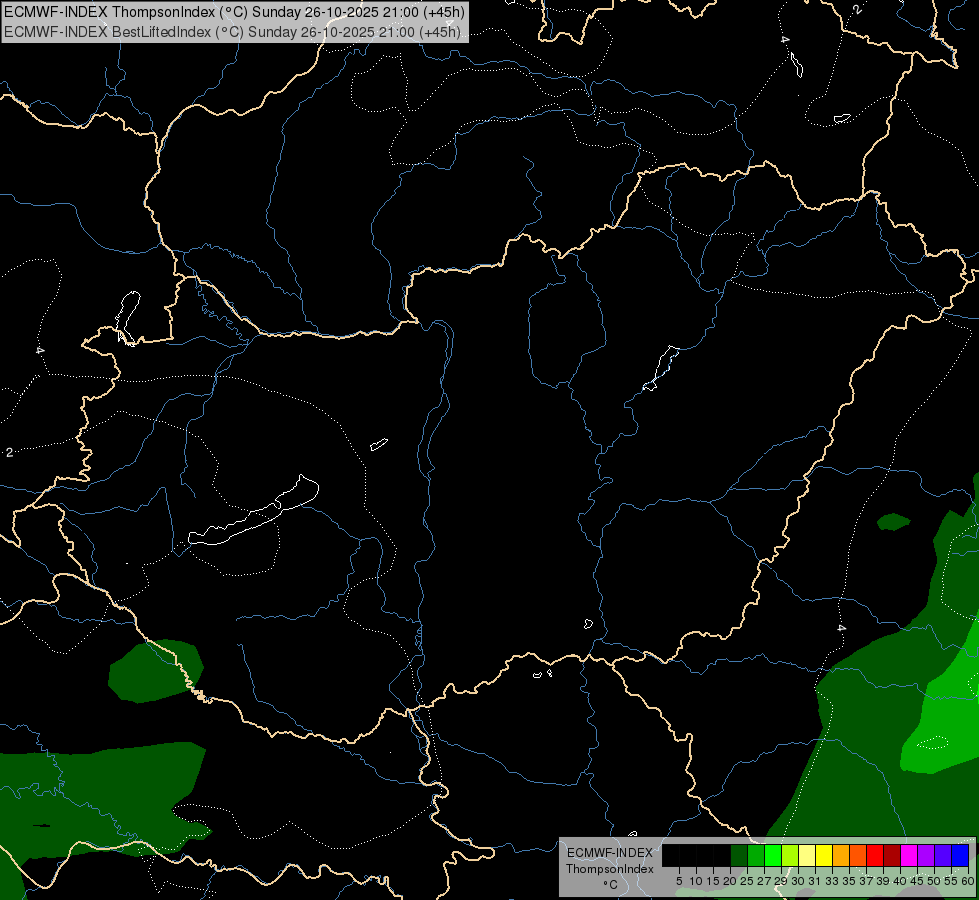Viewport: 979px width, 900px height.
Task: Click the bright green 27–29 legend swatch
Action: 773,855
